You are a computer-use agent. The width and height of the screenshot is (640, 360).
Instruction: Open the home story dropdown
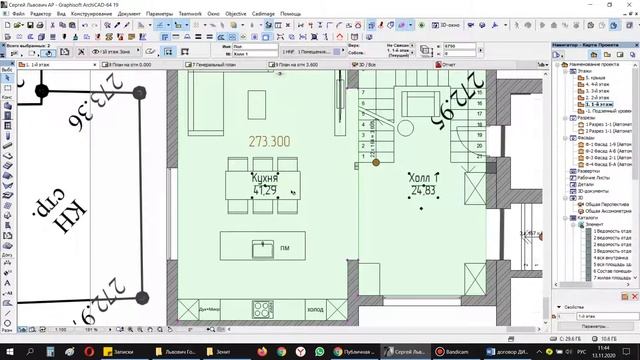(412, 53)
